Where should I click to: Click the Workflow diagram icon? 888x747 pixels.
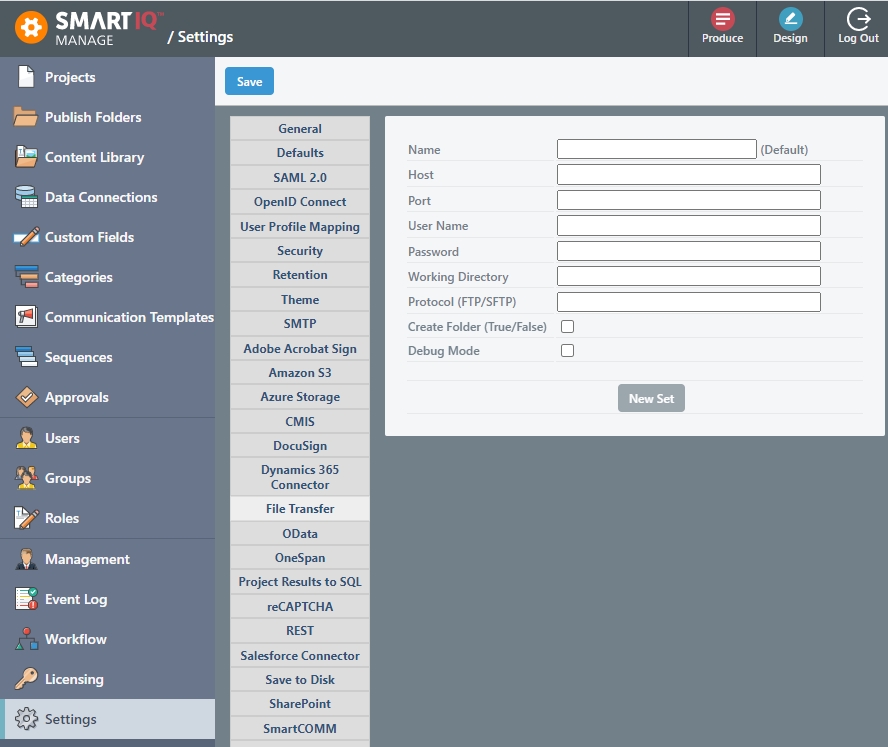pyautogui.click(x=26, y=639)
